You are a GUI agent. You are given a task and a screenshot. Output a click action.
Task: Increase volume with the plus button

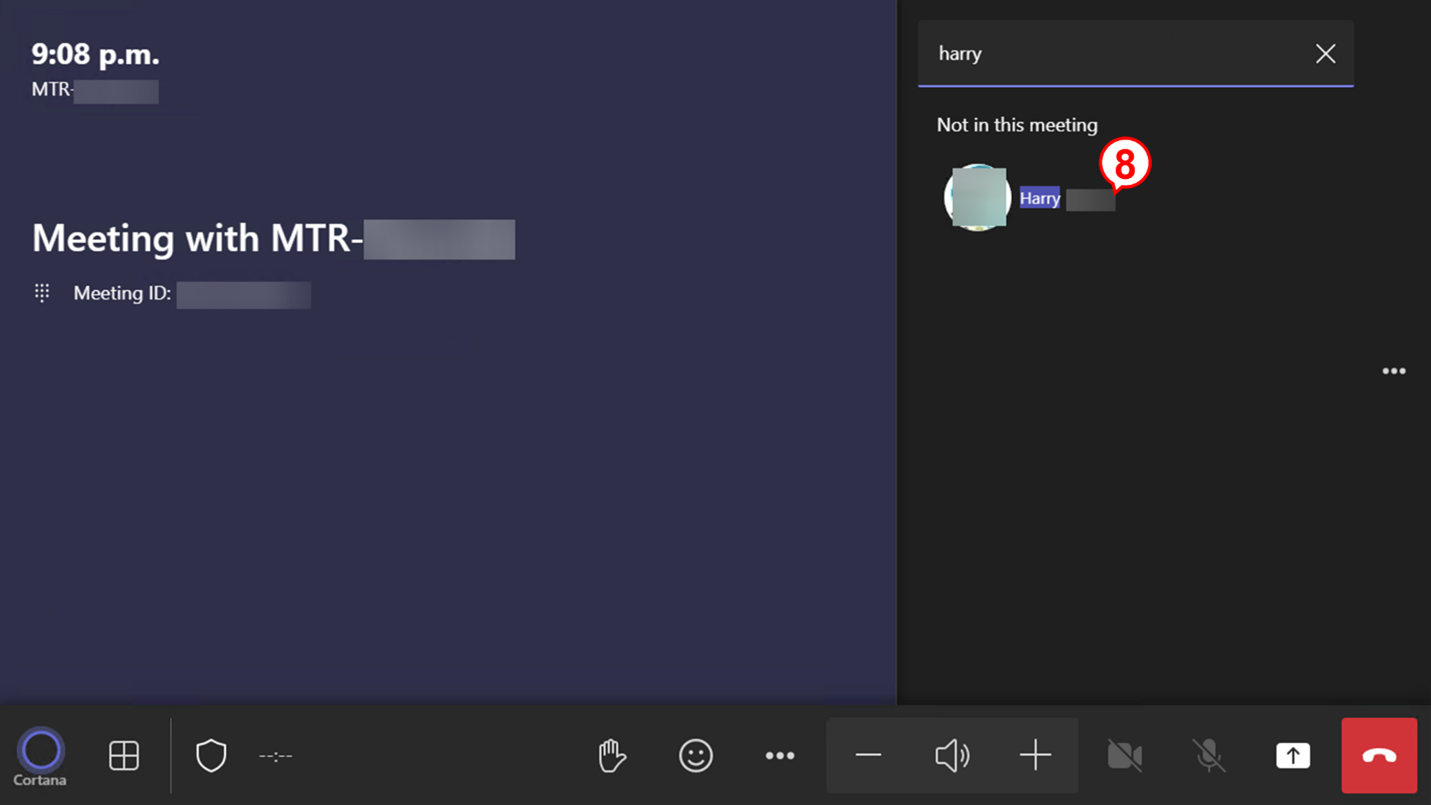point(1035,756)
